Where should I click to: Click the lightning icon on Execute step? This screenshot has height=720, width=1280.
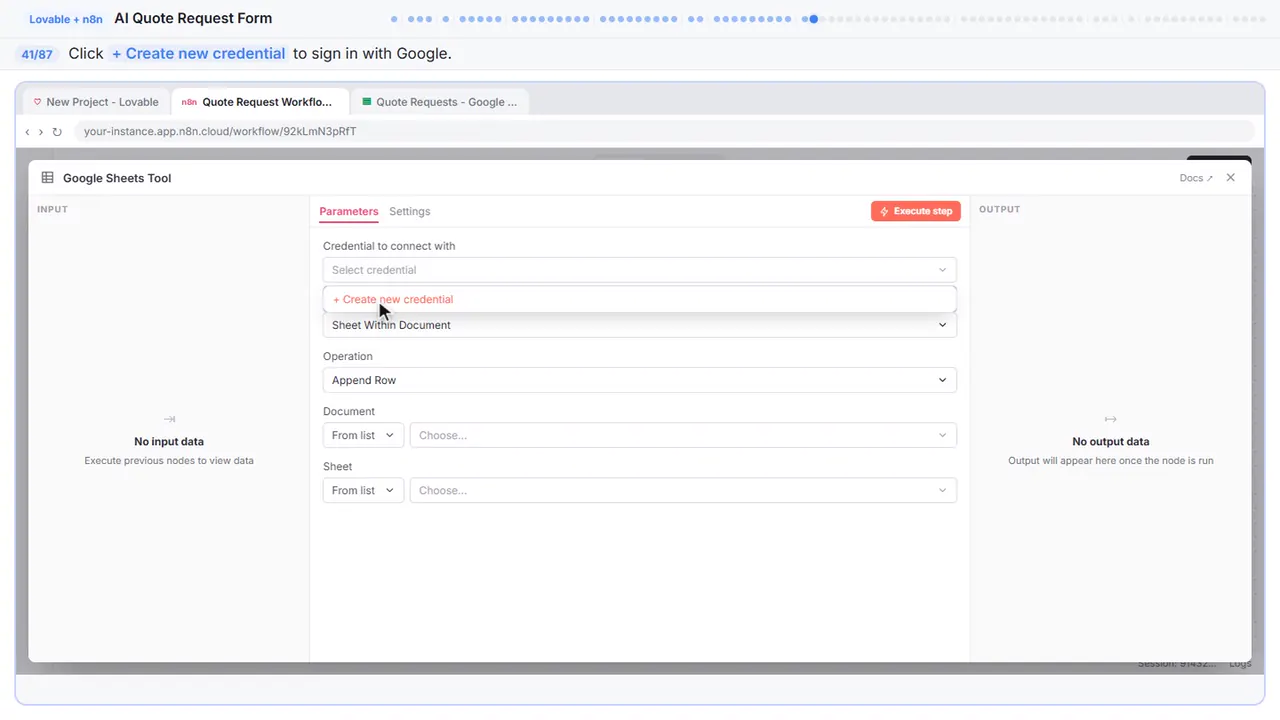pos(884,211)
